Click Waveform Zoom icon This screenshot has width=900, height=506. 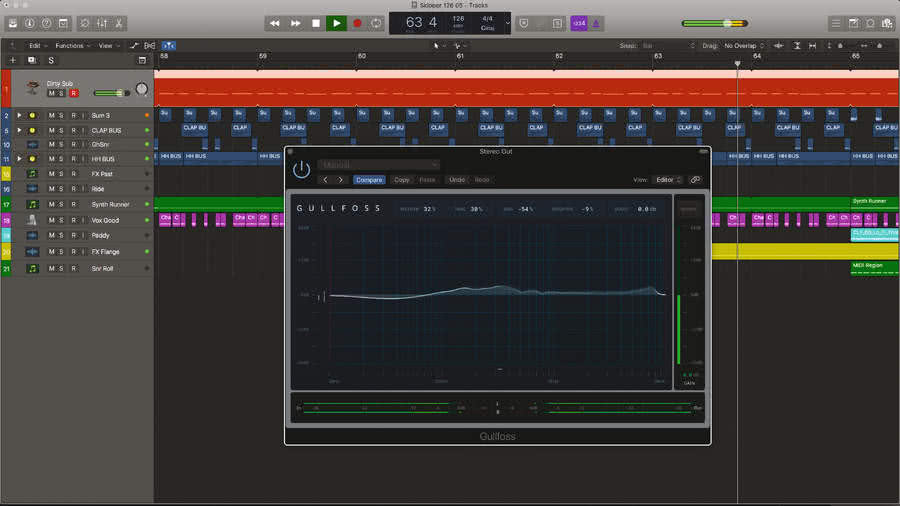(x=778, y=45)
